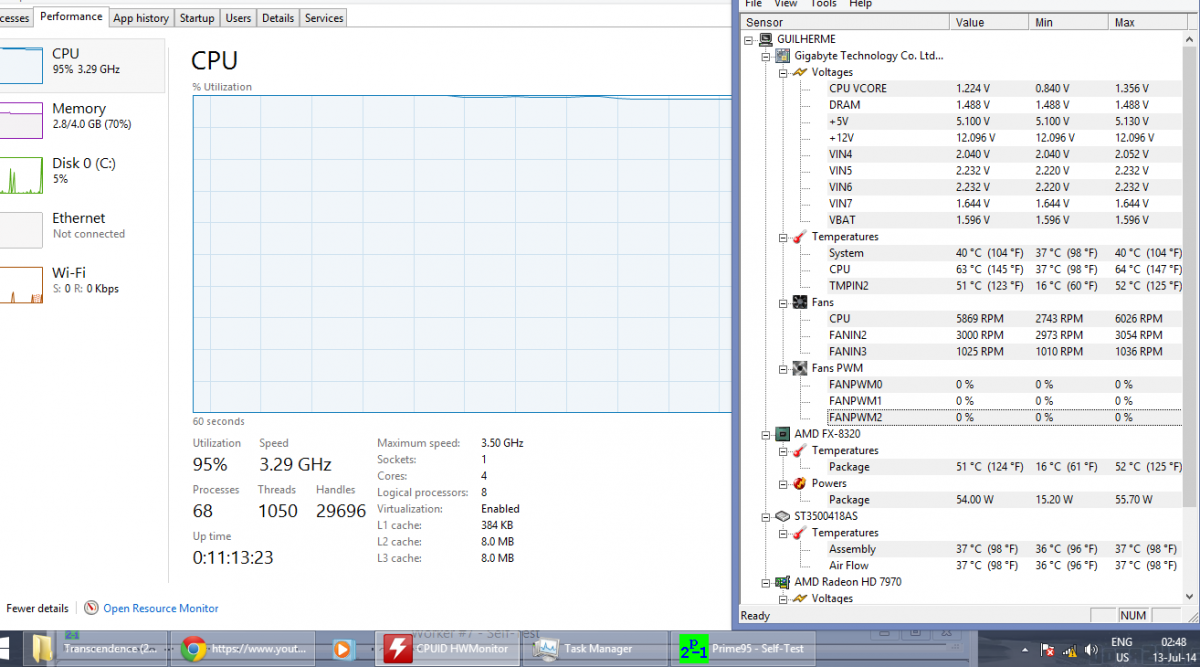Click the thermometer icon under AMD FX-8320

pos(800,451)
